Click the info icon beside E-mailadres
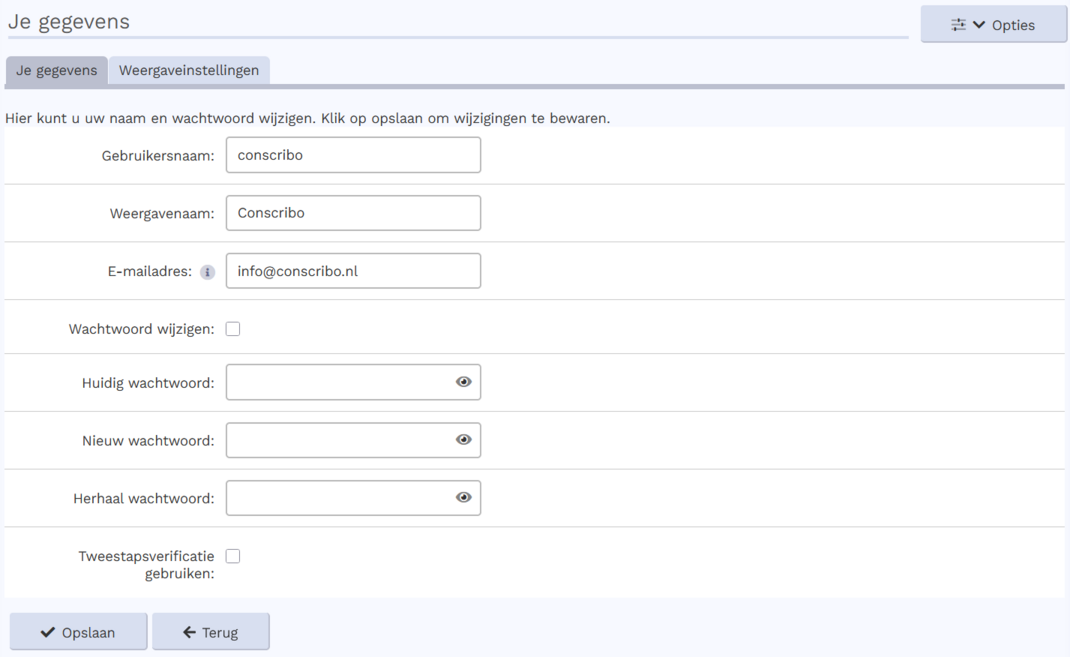Screen dimensions: 1070x657 coord(207,272)
